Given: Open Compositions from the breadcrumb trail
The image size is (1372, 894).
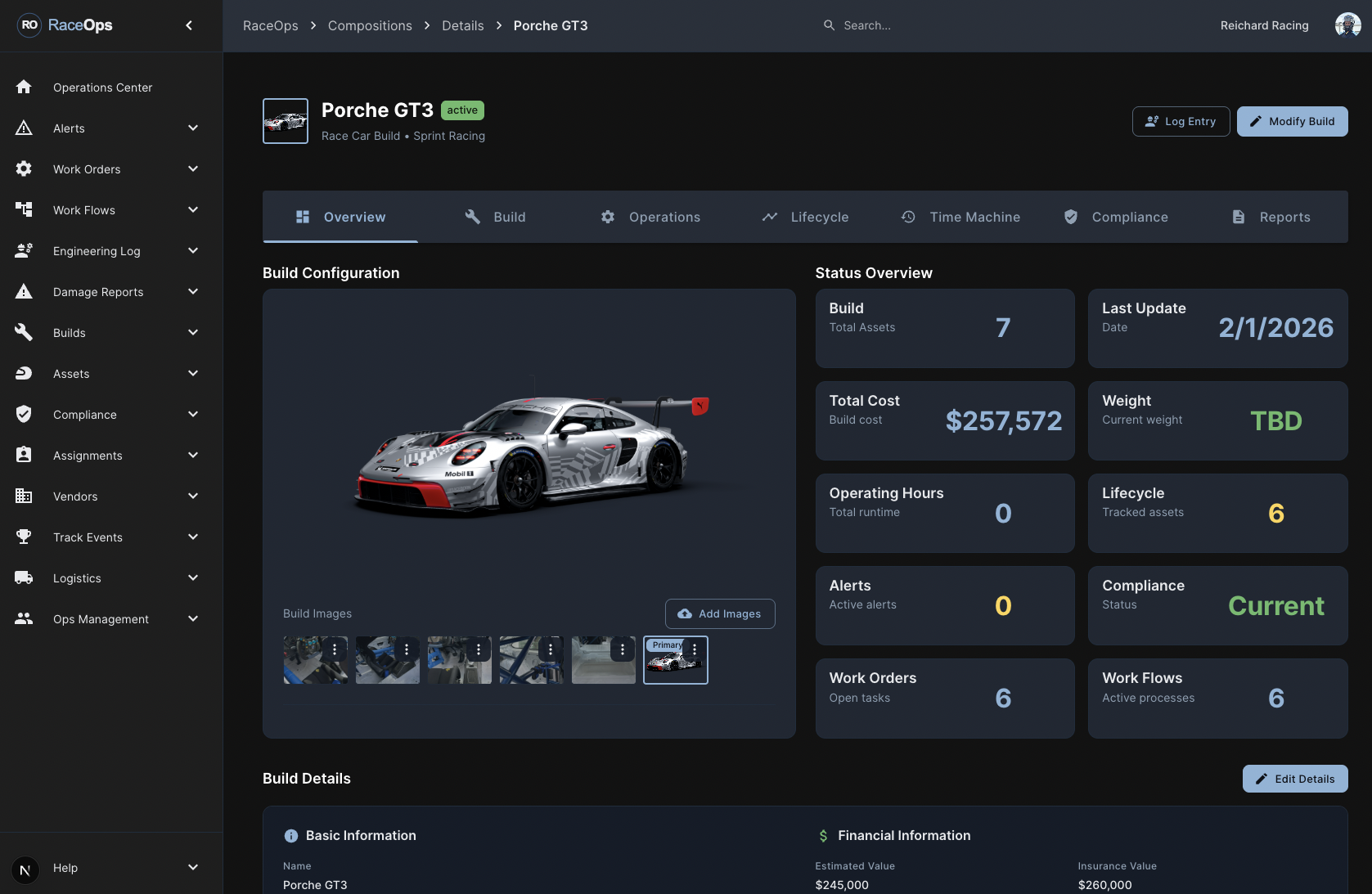Looking at the screenshot, I should tap(370, 25).
